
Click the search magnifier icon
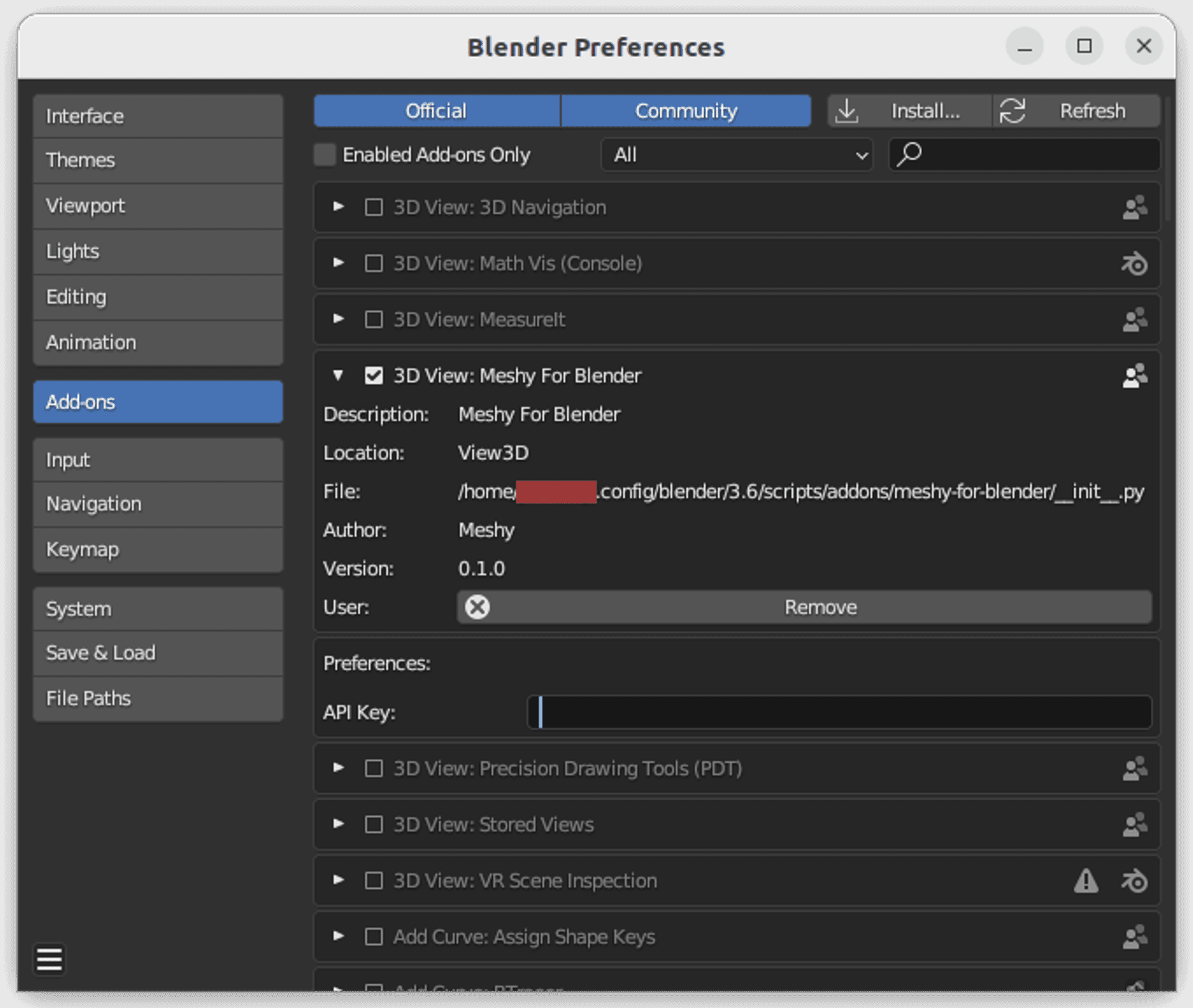910,154
